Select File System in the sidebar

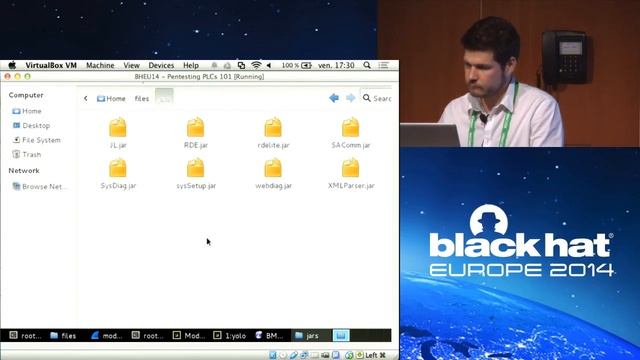tap(37, 140)
